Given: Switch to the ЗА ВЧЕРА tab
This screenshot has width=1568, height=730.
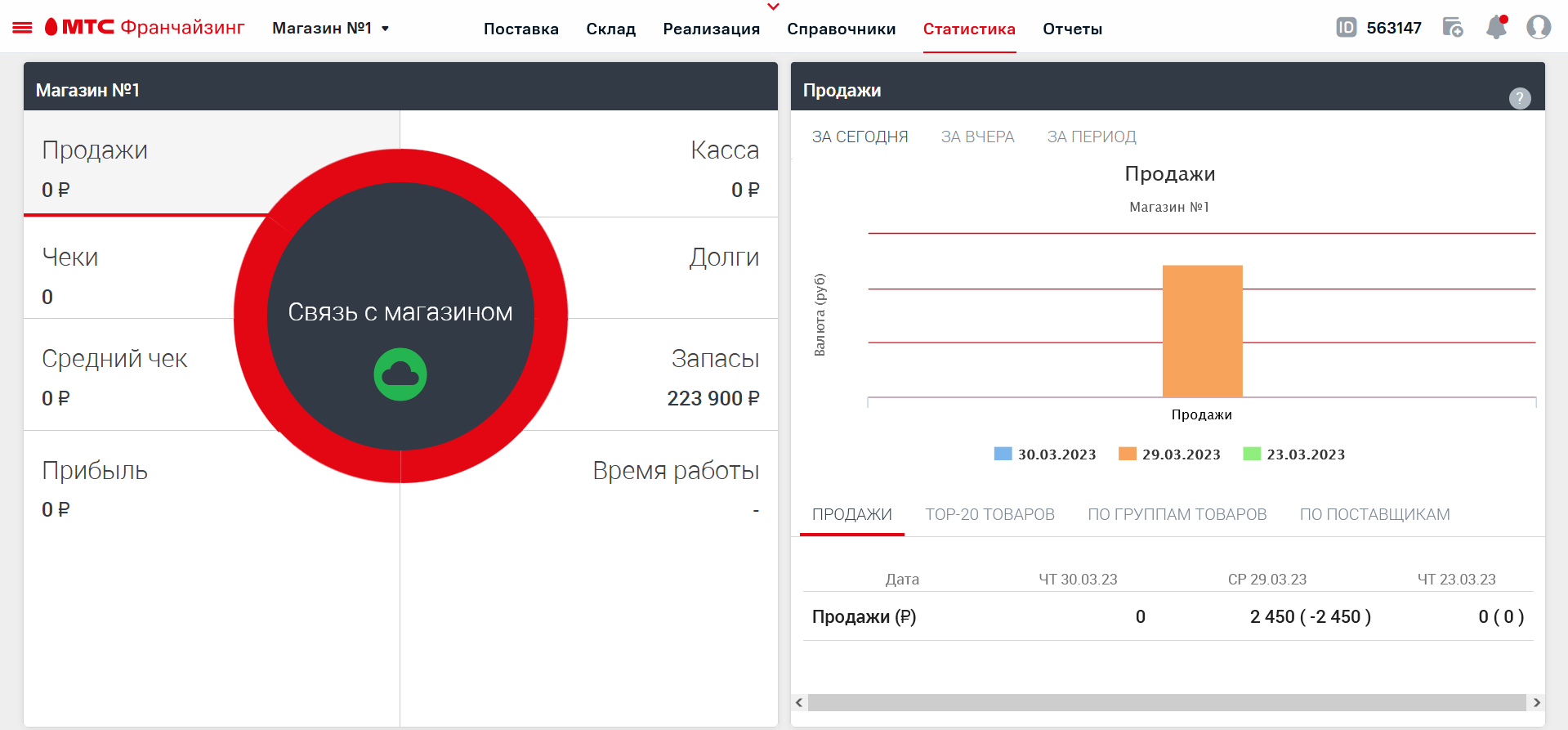Looking at the screenshot, I should 977,137.
